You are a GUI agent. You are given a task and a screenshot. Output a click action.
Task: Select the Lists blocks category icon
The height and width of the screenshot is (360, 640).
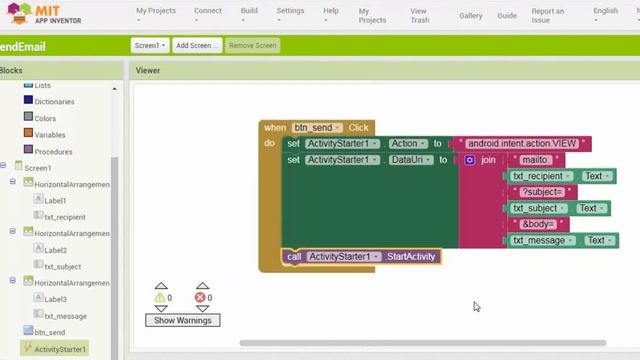coord(28,85)
